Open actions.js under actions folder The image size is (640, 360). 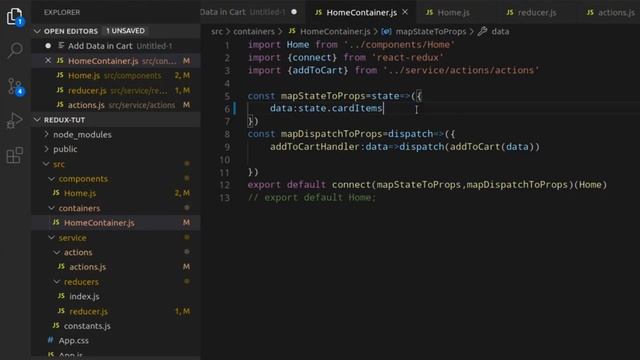[116, 267]
